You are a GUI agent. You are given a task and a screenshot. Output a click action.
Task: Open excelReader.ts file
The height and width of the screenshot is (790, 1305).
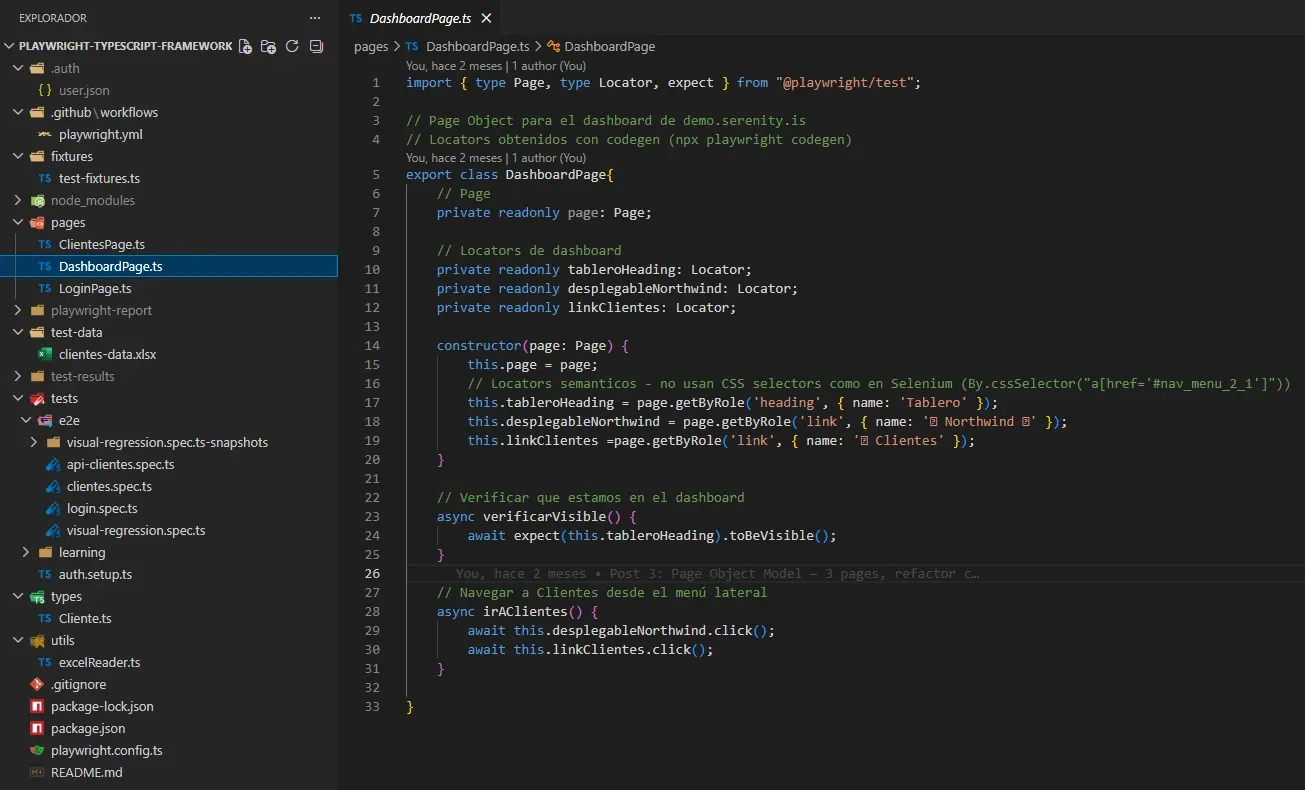[99, 662]
